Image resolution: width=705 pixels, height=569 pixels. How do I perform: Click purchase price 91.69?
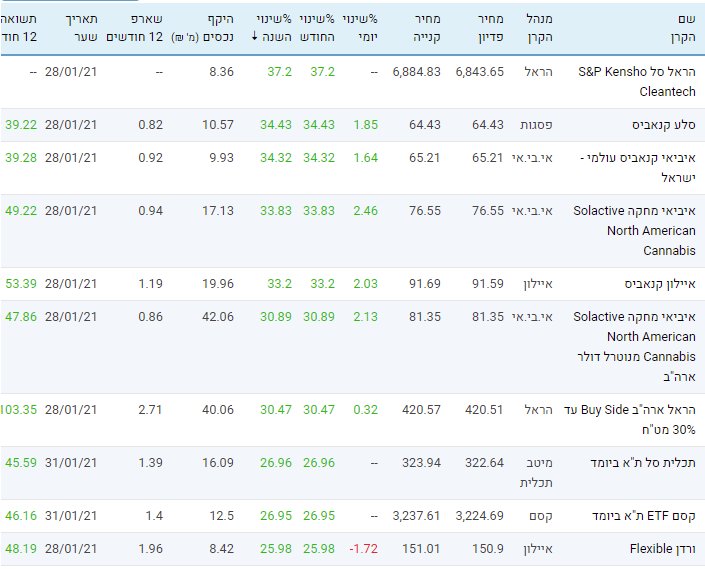(x=425, y=284)
